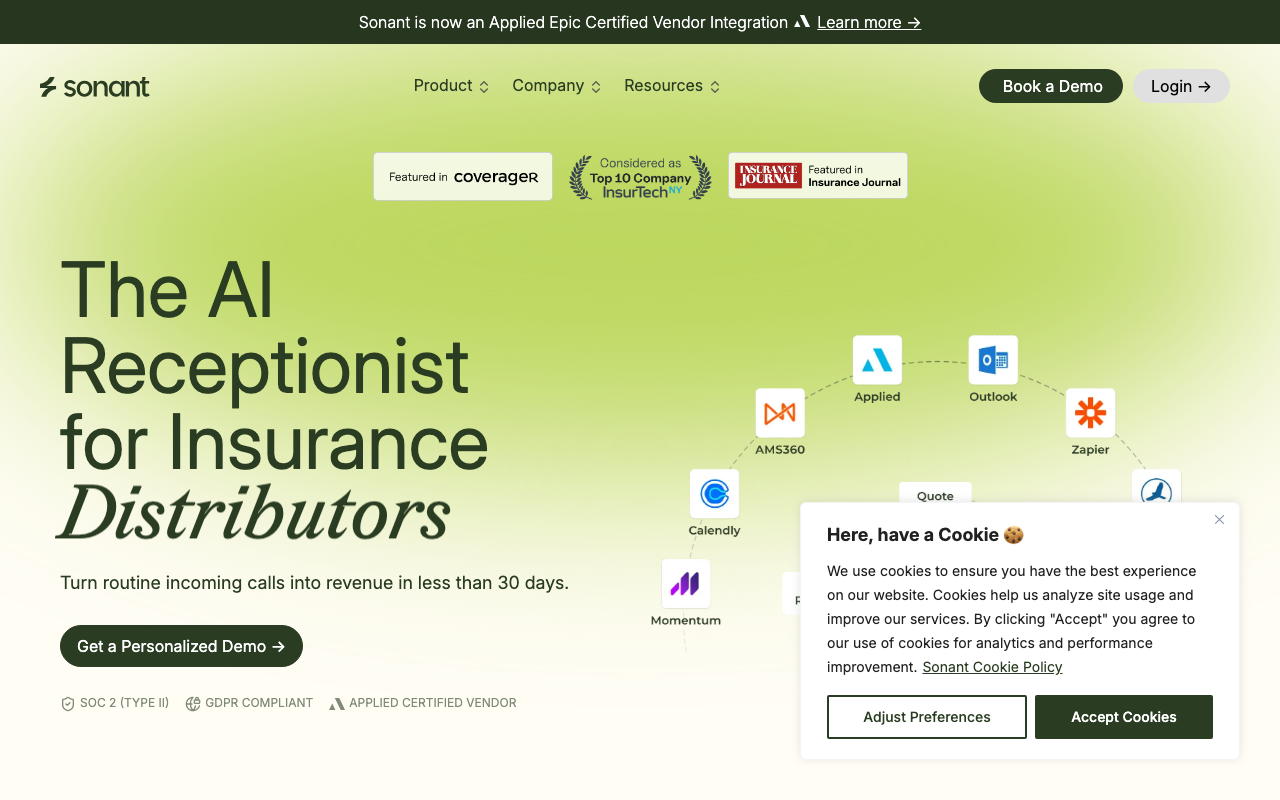Click the 'Here, have a Cookie' heading
This screenshot has width=1280, height=800.
pos(925,535)
